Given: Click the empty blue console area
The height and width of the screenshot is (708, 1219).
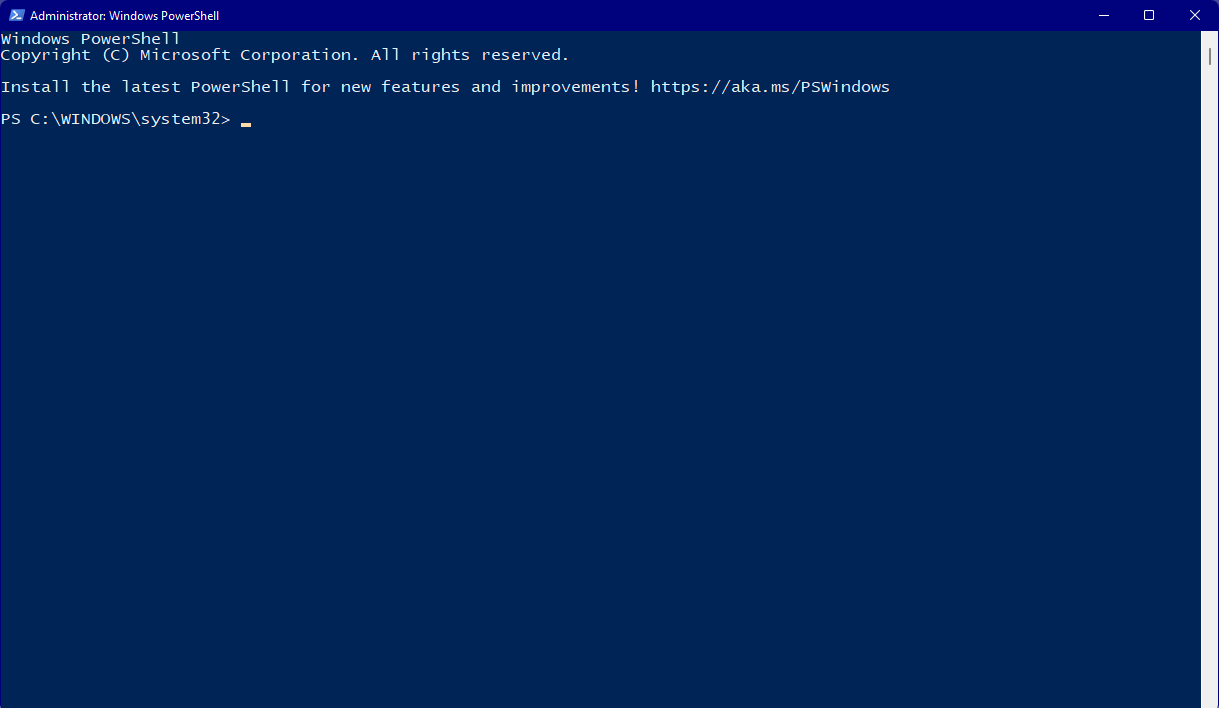Looking at the screenshot, I should tap(600, 400).
